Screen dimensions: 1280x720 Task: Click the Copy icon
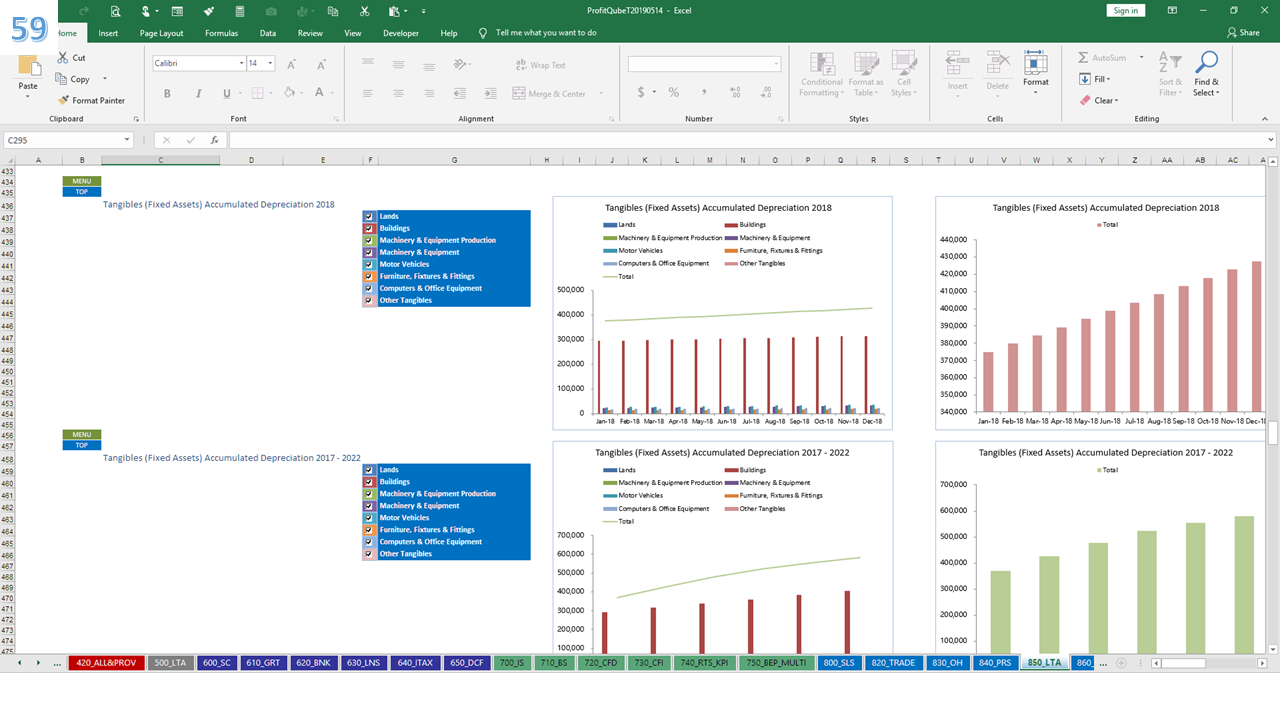click(x=62, y=79)
